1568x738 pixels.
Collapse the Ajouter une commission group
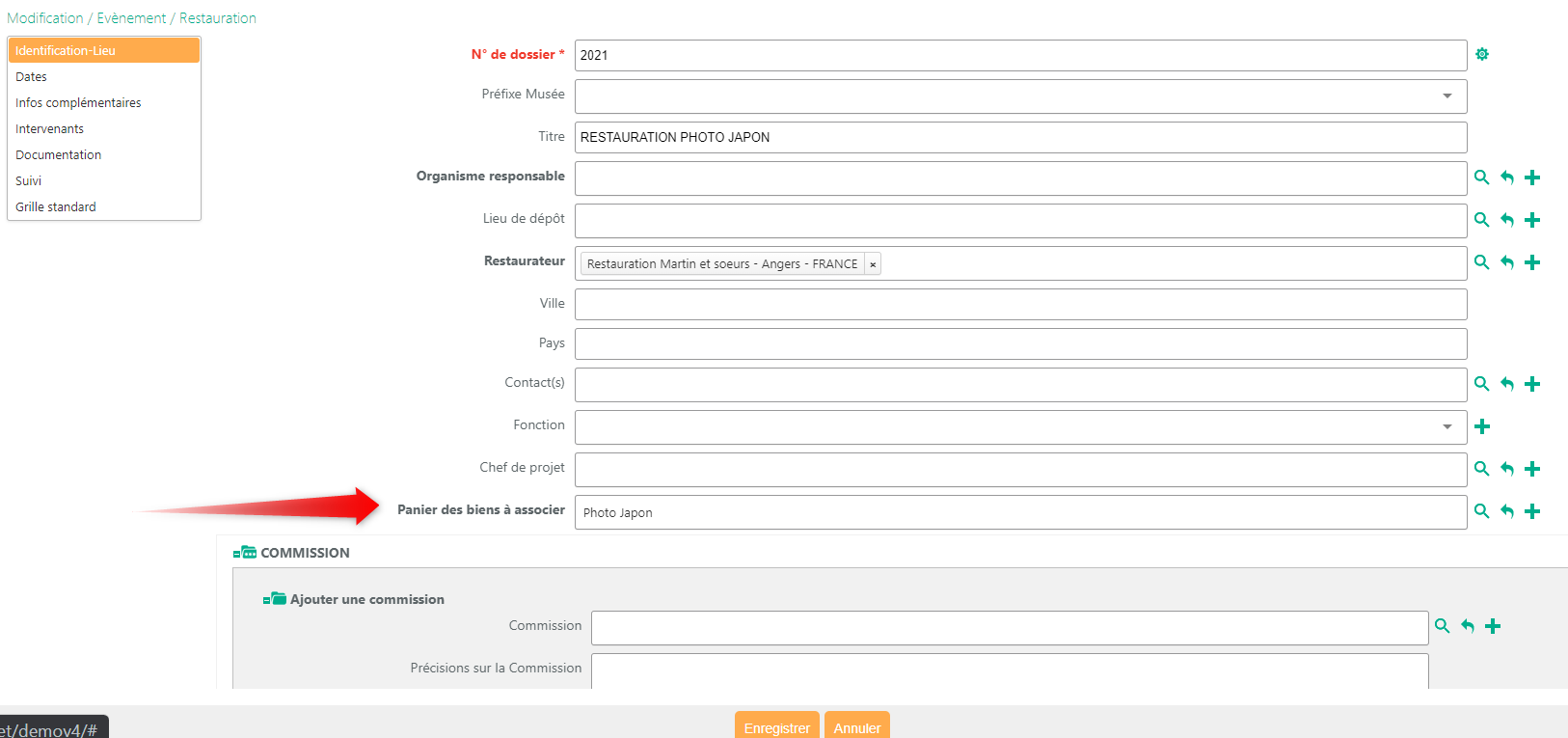click(x=275, y=599)
